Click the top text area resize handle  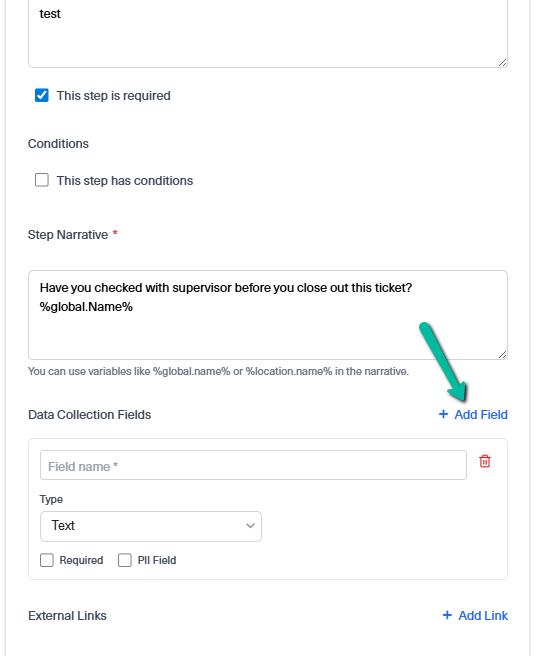[502, 62]
